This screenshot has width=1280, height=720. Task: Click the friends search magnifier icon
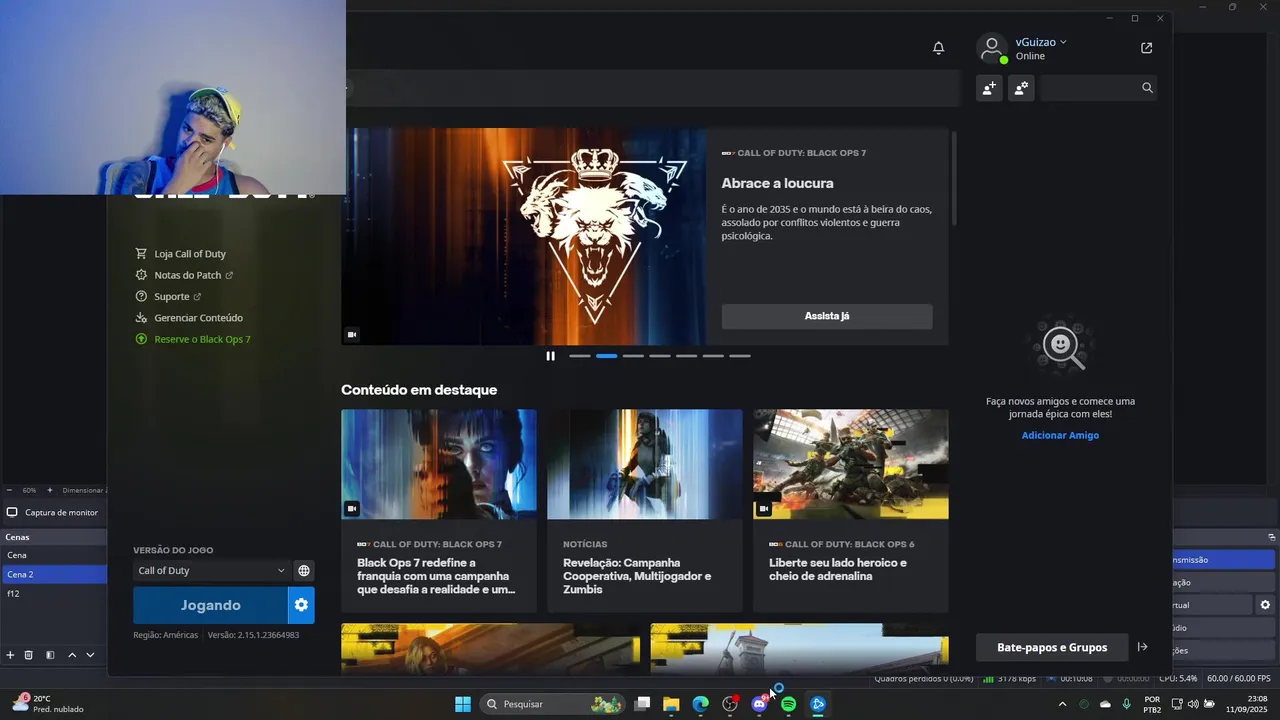[1147, 88]
